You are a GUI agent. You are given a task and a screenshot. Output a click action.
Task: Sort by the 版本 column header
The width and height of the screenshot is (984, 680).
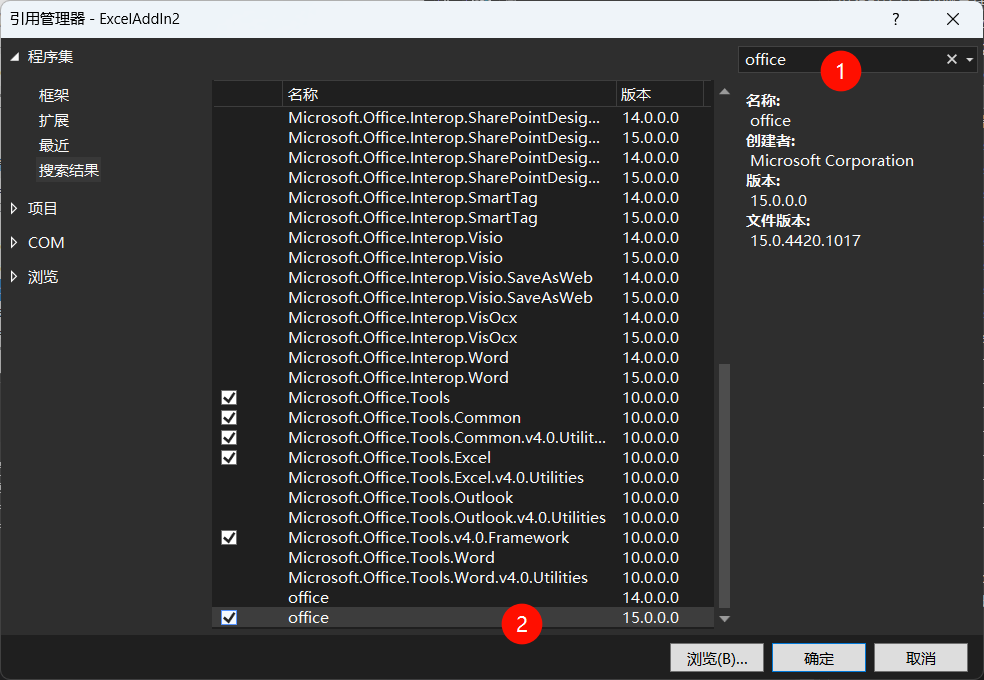coord(660,94)
